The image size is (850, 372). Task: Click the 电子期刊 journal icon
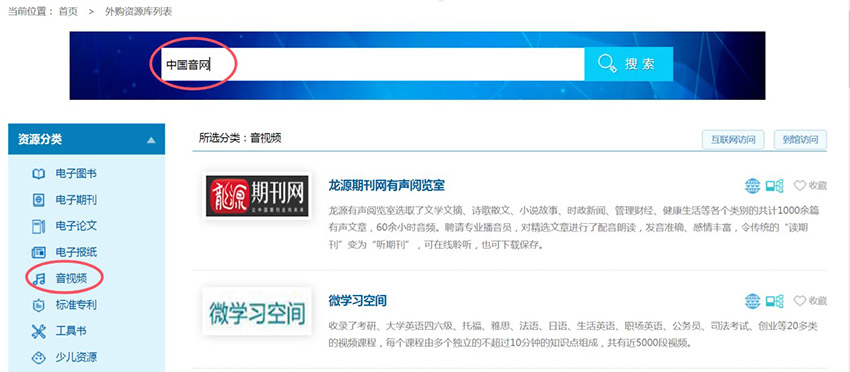38,200
